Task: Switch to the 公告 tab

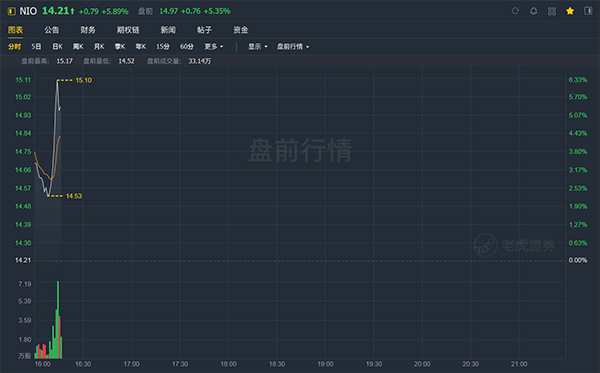Action: pos(51,30)
